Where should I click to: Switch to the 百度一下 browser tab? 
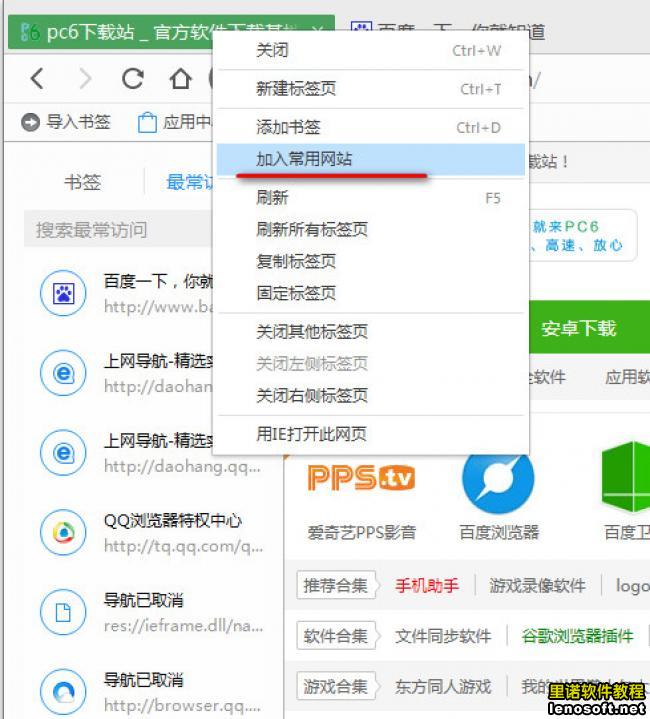click(x=447, y=32)
